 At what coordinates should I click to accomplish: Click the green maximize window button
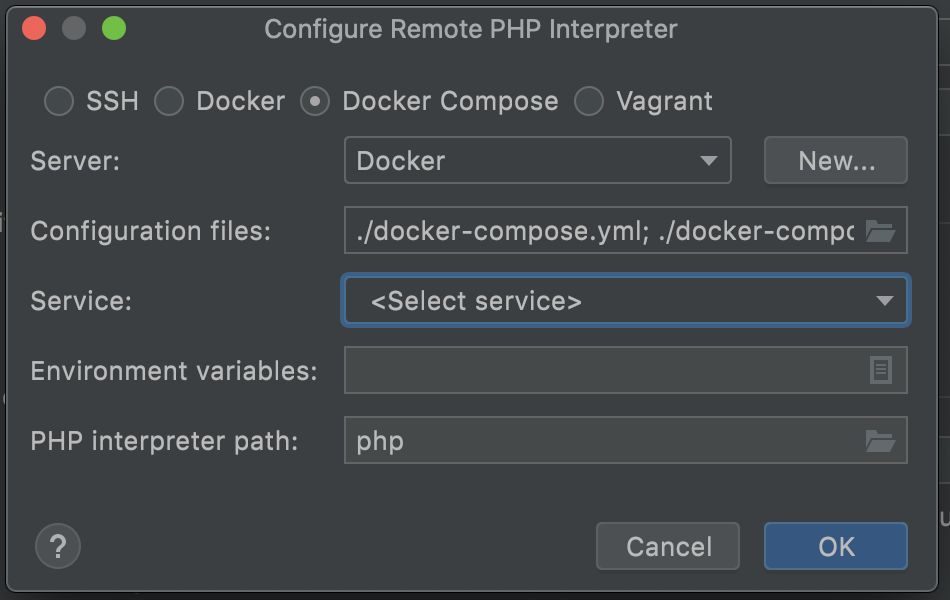click(114, 28)
